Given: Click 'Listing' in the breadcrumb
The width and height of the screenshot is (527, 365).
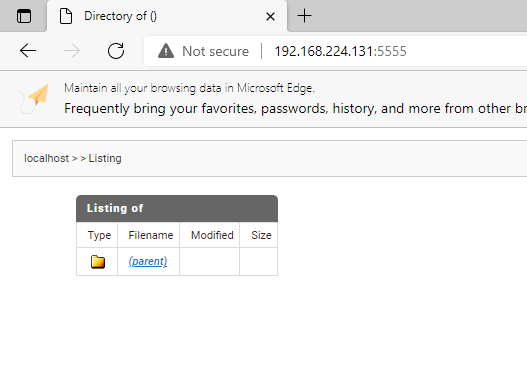Looking at the screenshot, I should click(105, 158).
